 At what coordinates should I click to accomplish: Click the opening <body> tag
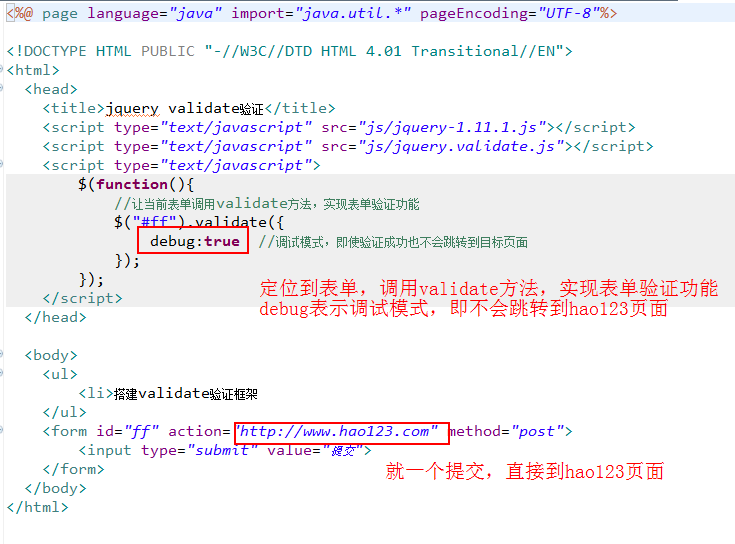[x=51, y=355]
